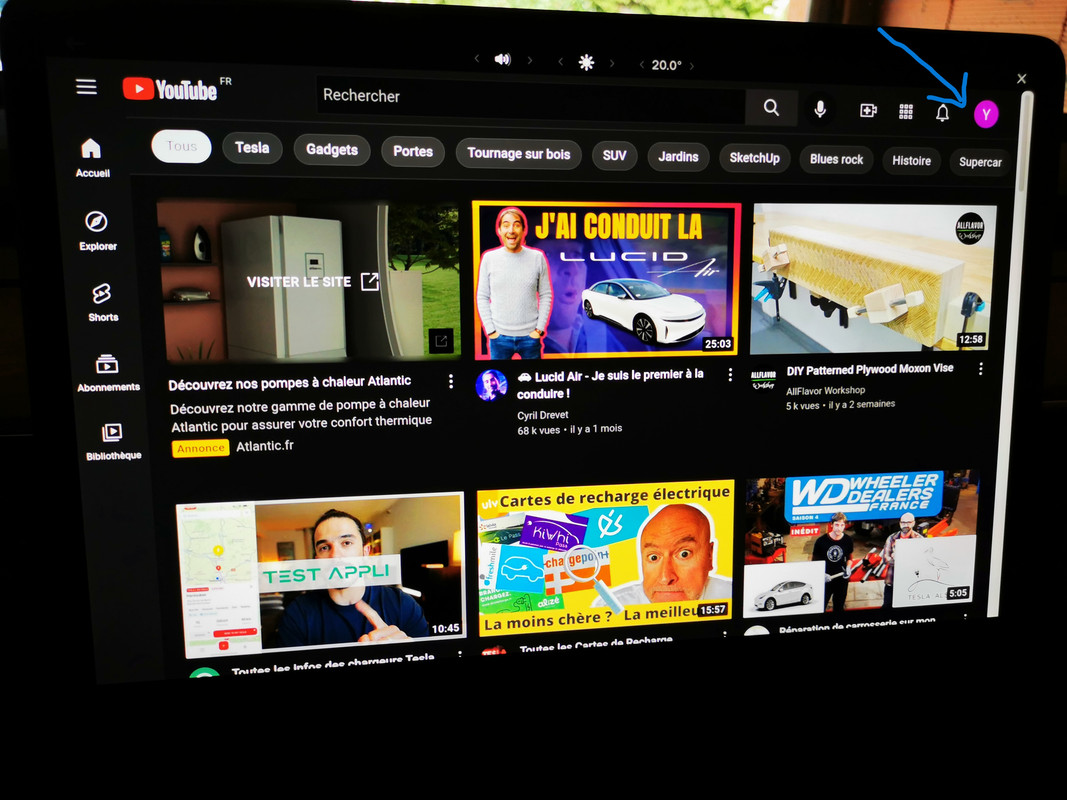
Task: Play Wheeler Dealers France thumbnail
Action: (860, 543)
